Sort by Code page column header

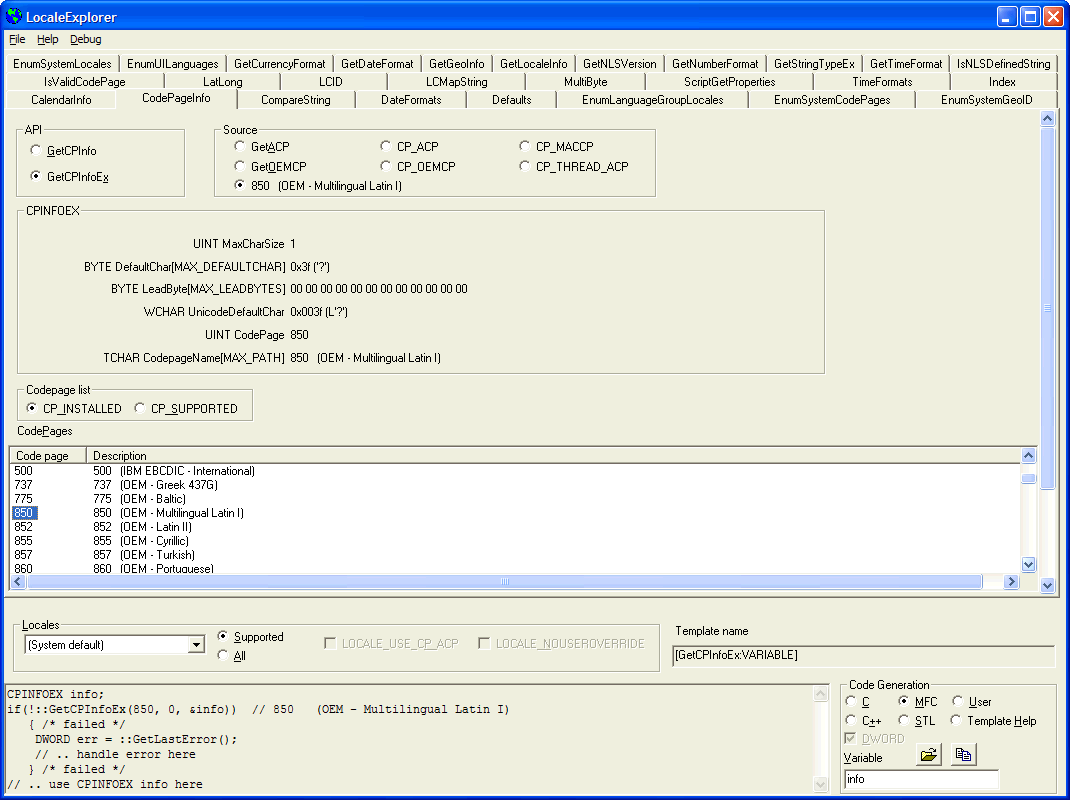pyautogui.click(x=48, y=455)
